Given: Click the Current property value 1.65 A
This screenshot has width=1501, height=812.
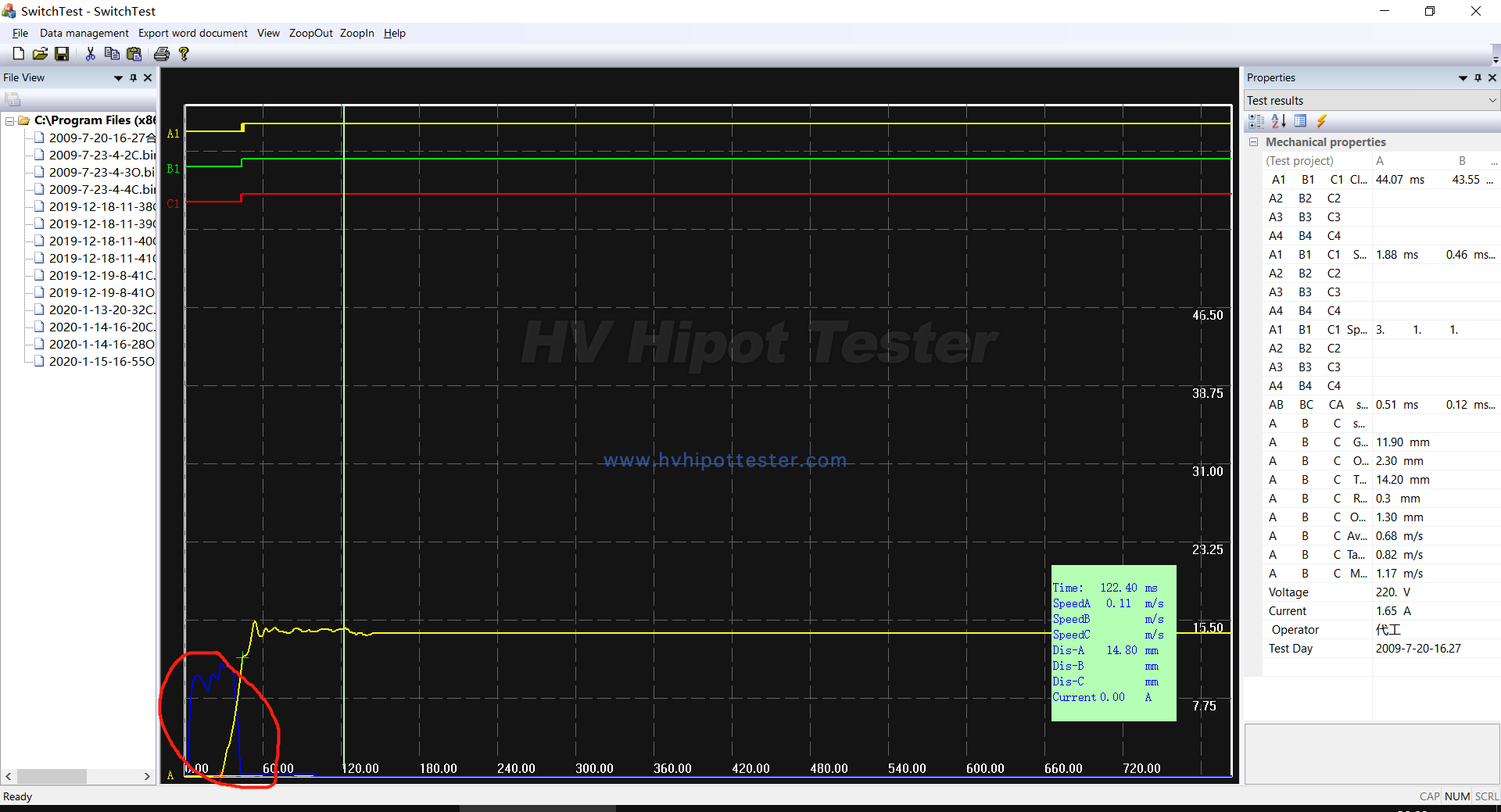Looking at the screenshot, I should (x=1393, y=611).
